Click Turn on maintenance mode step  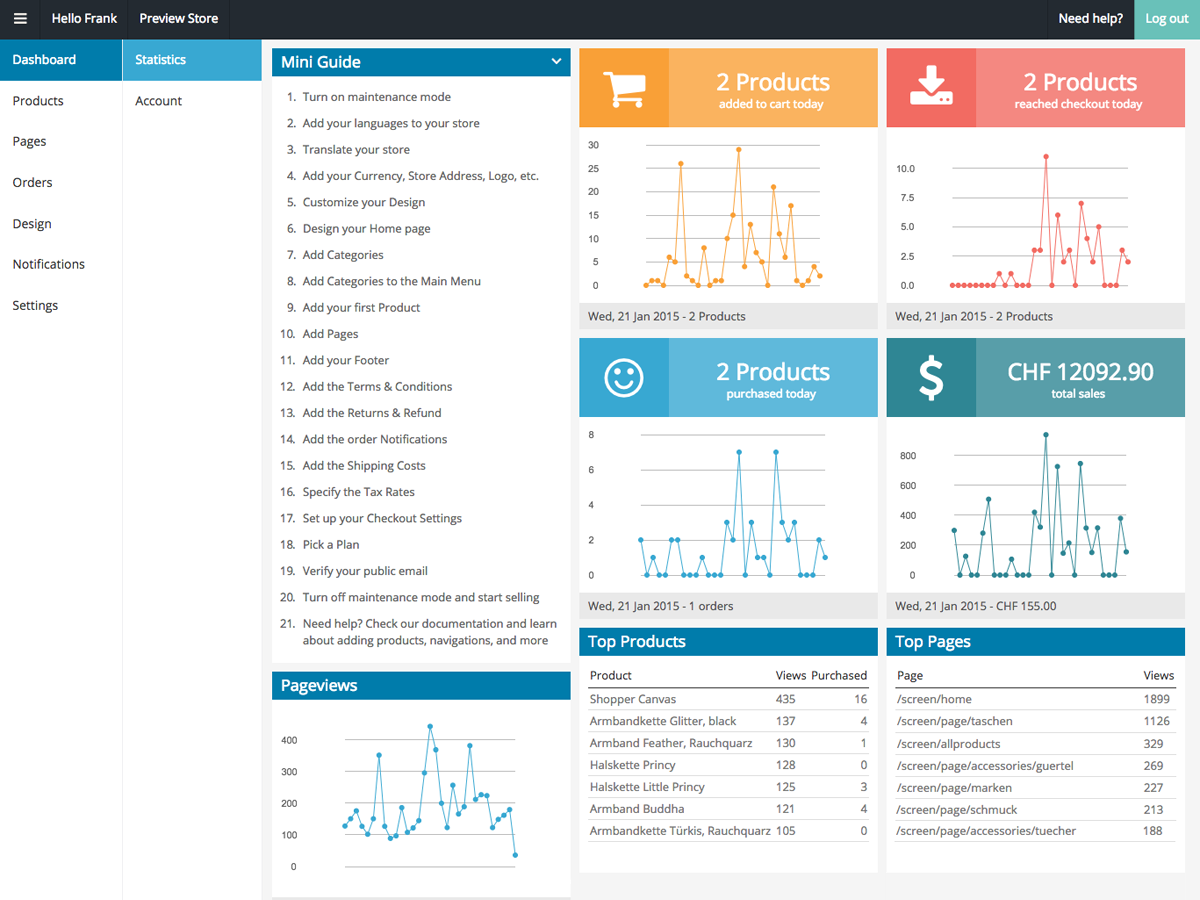tap(376, 97)
